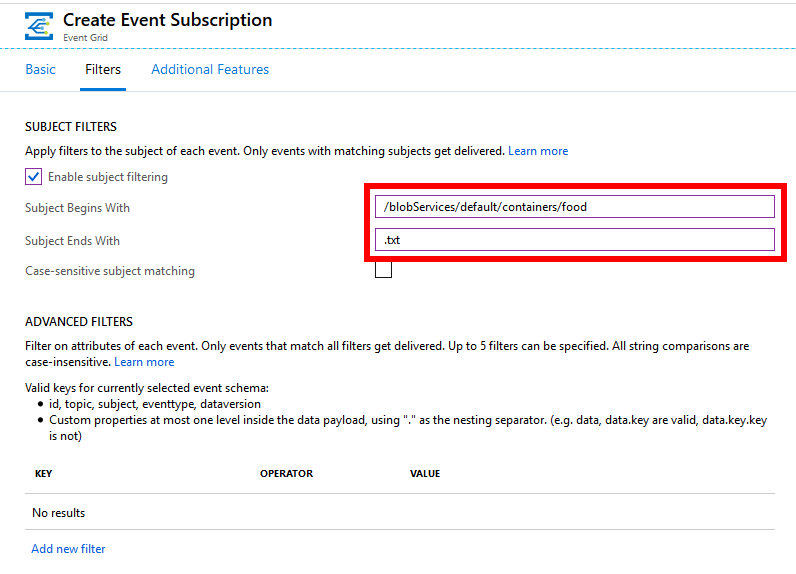The image size is (796, 574).
Task: Click the KEY column header
Action: (44, 474)
